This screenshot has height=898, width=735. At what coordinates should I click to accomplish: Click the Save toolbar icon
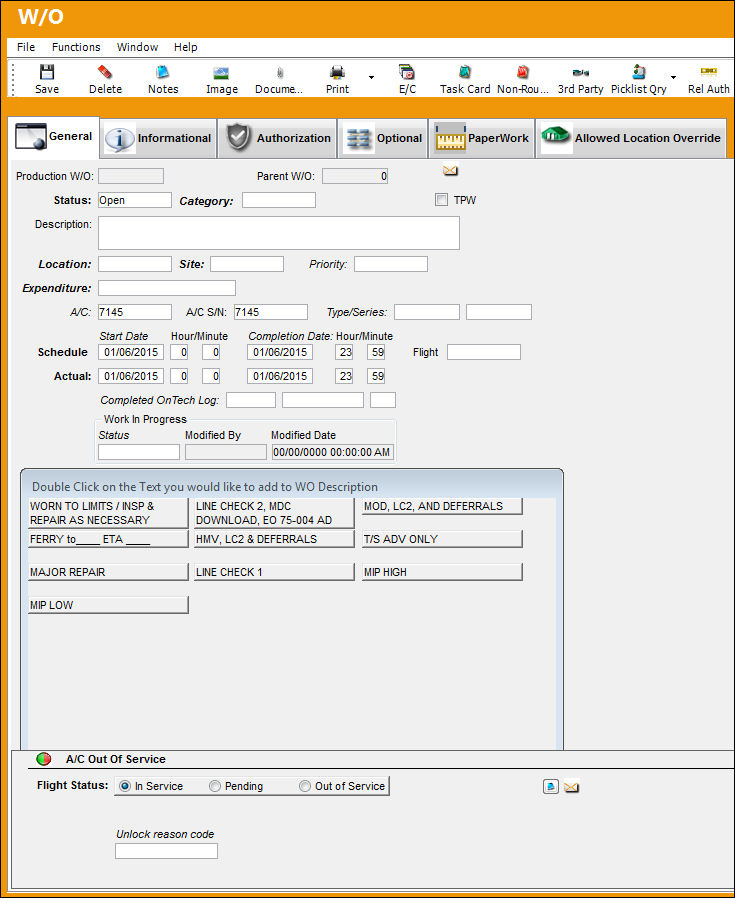pos(46,72)
